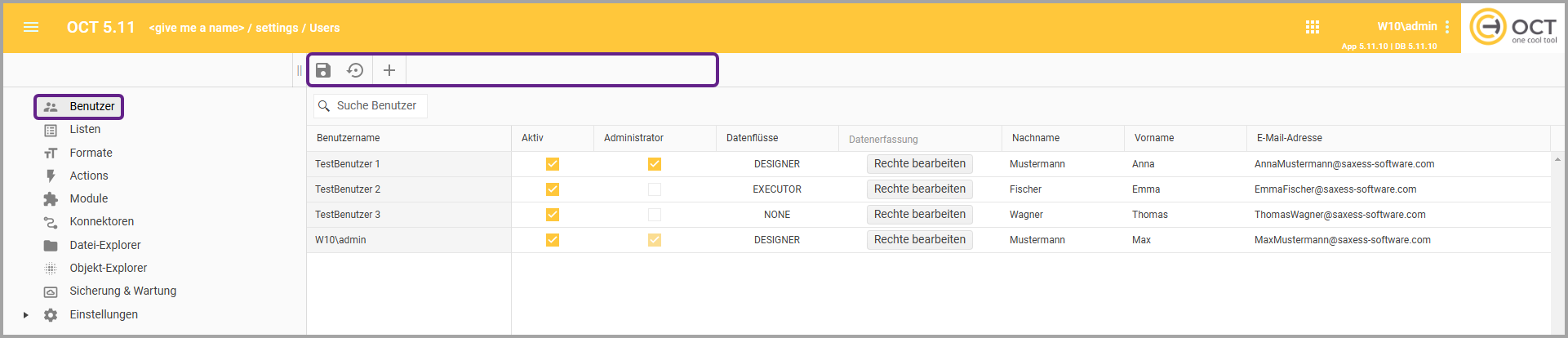The width and height of the screenshot is (1568, 338).
Task: Click the reset/undo changes toolbar icon
Action: tap(355, 70)
